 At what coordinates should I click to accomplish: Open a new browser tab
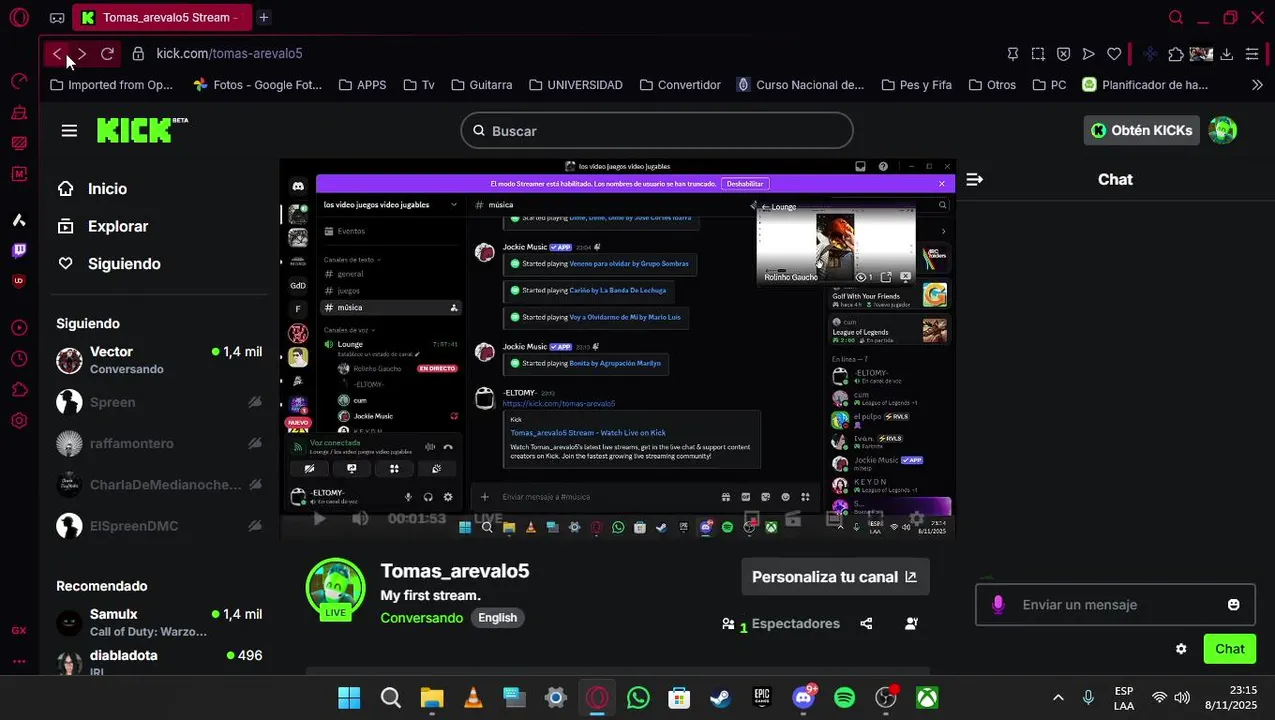pos(263,18)
